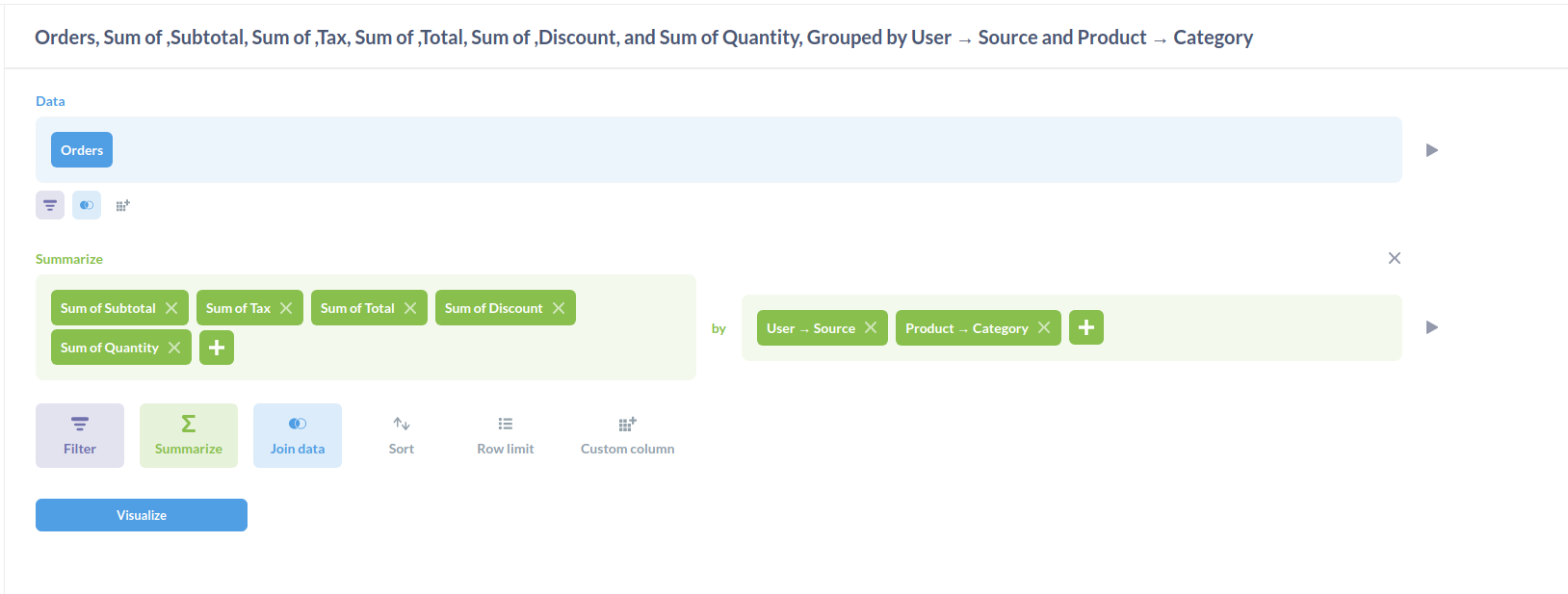Open the Orders data source selector

(81, 149)
